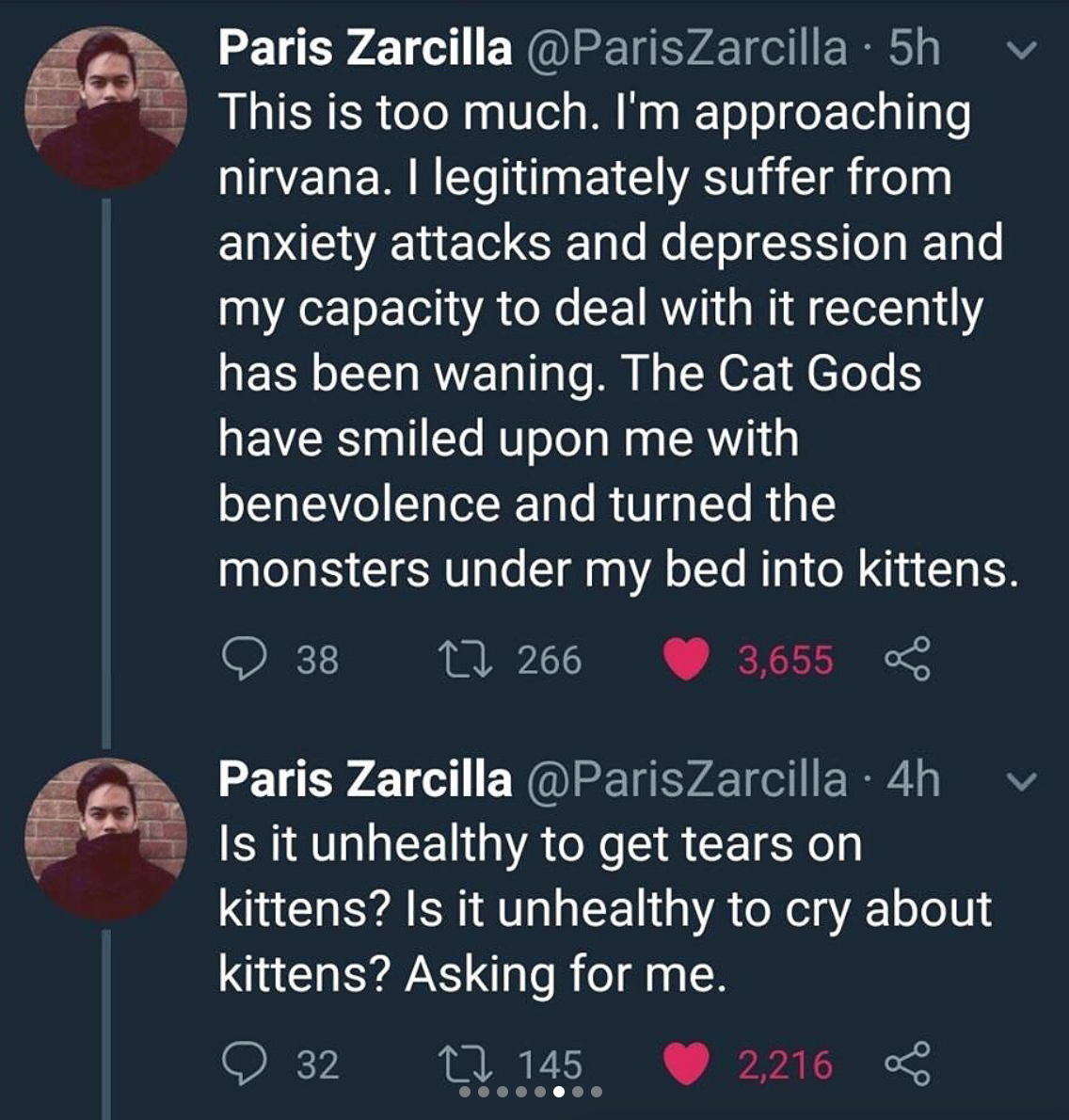Open the 5h timestamp link
This screenshot has width=1069, height=1120.
(914, 48)
